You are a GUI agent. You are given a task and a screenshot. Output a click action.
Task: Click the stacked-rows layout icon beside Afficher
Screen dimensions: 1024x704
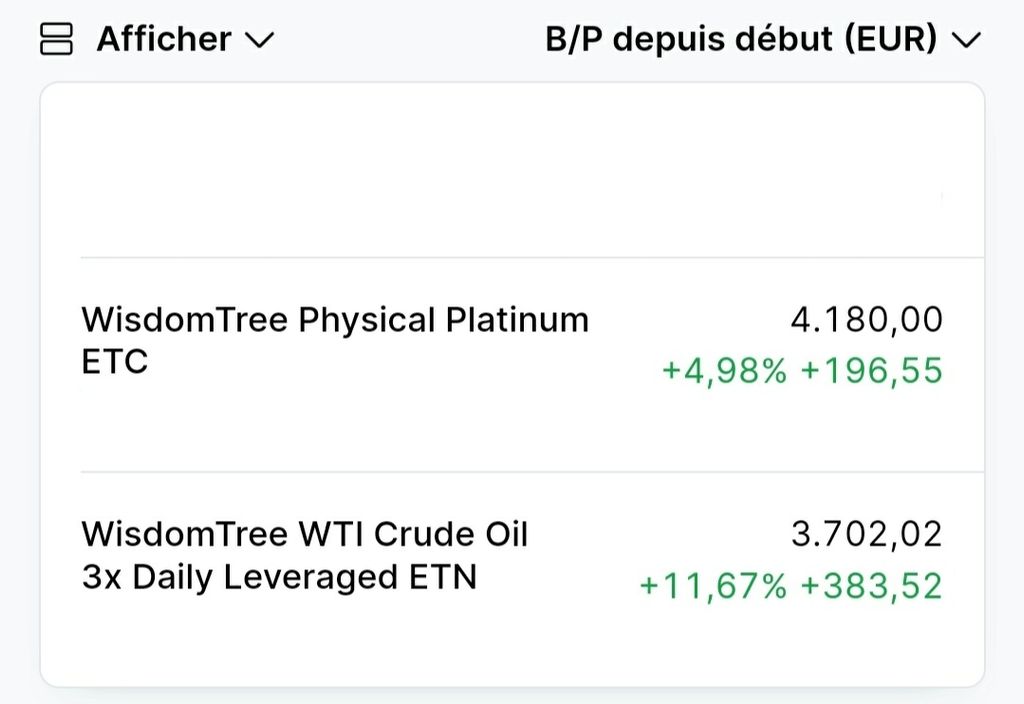click(56, 40)
